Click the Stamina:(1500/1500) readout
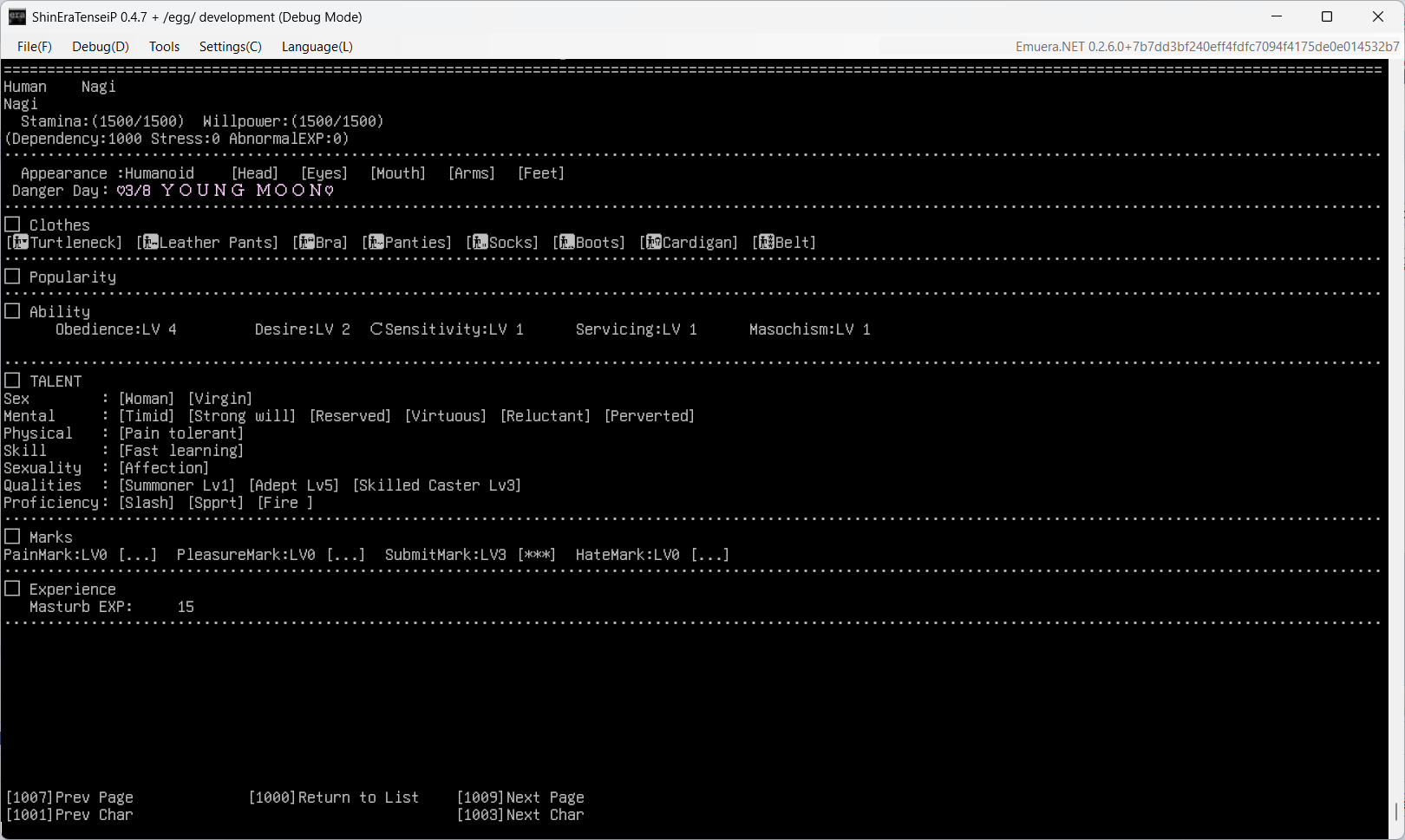1405x840 pixels. [x=103, y=121]
